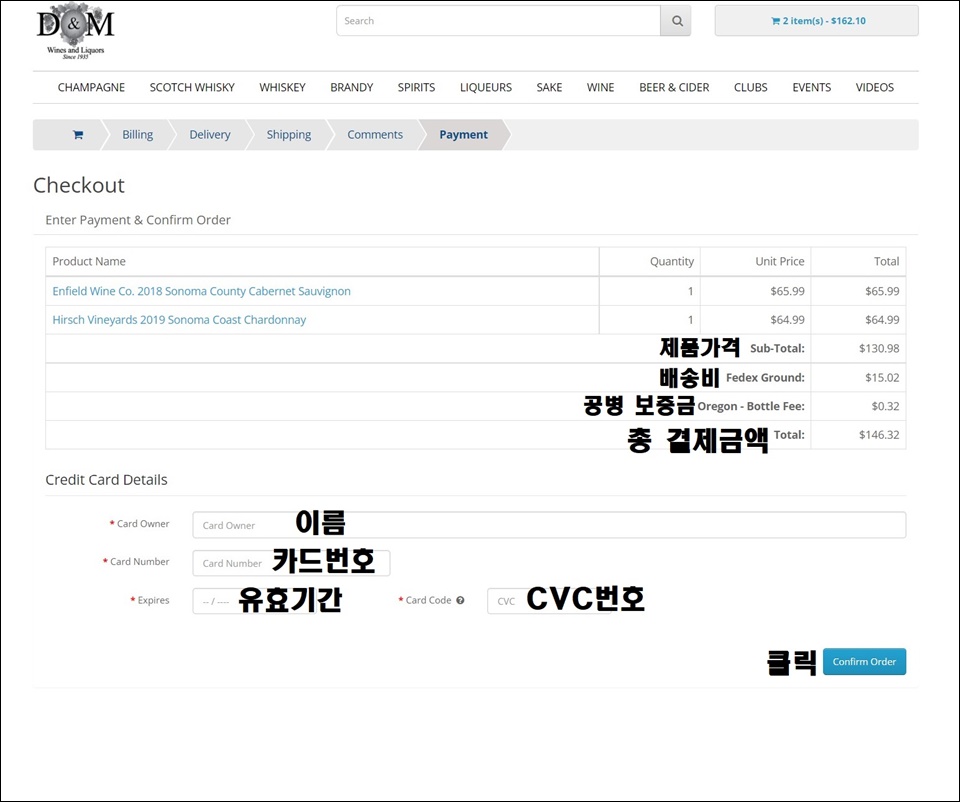Viewport: 960px width, 802px height.
Task: Go back to the Billing step
Action: point(138,135)
